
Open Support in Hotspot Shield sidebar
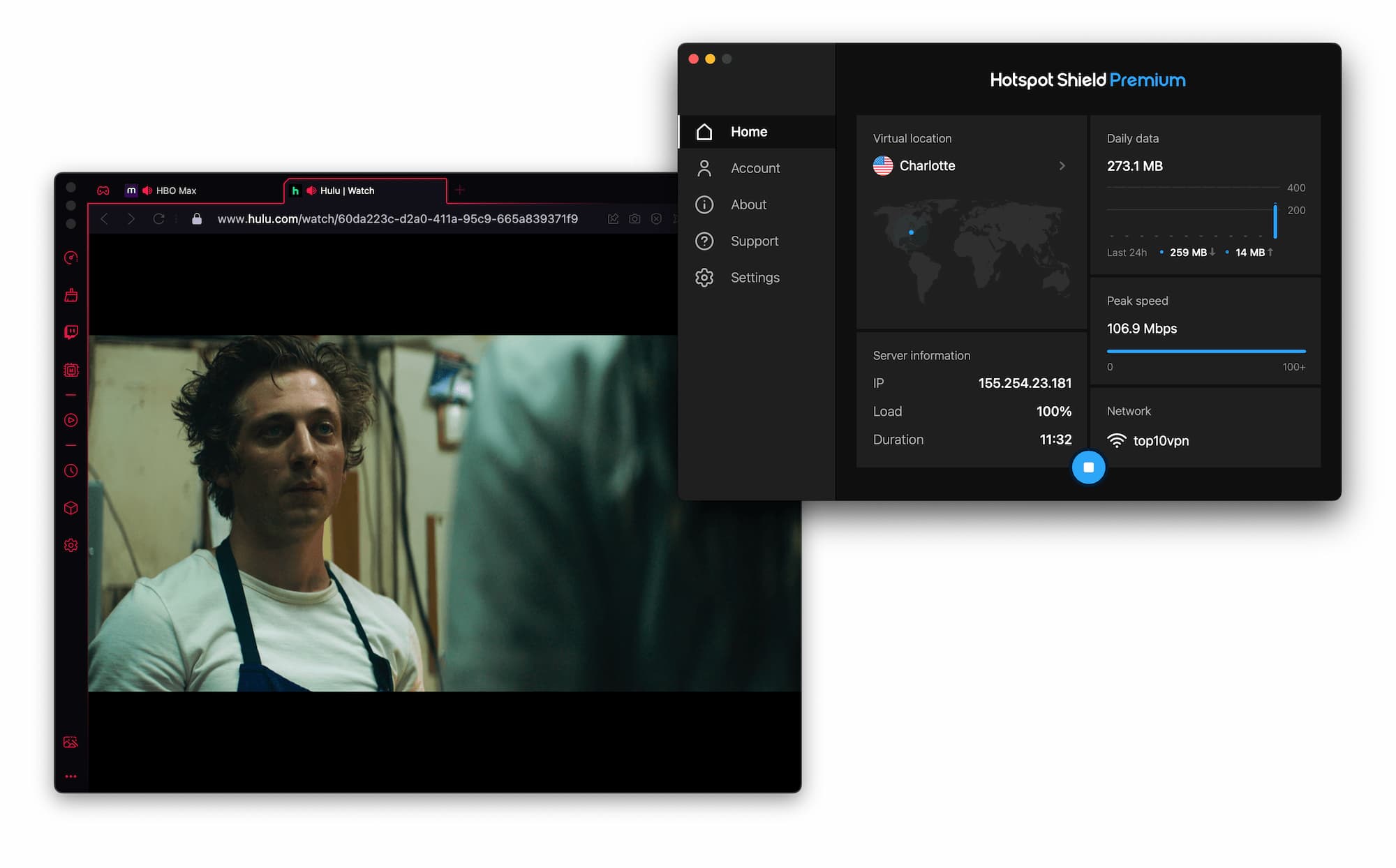click(755, 241)
